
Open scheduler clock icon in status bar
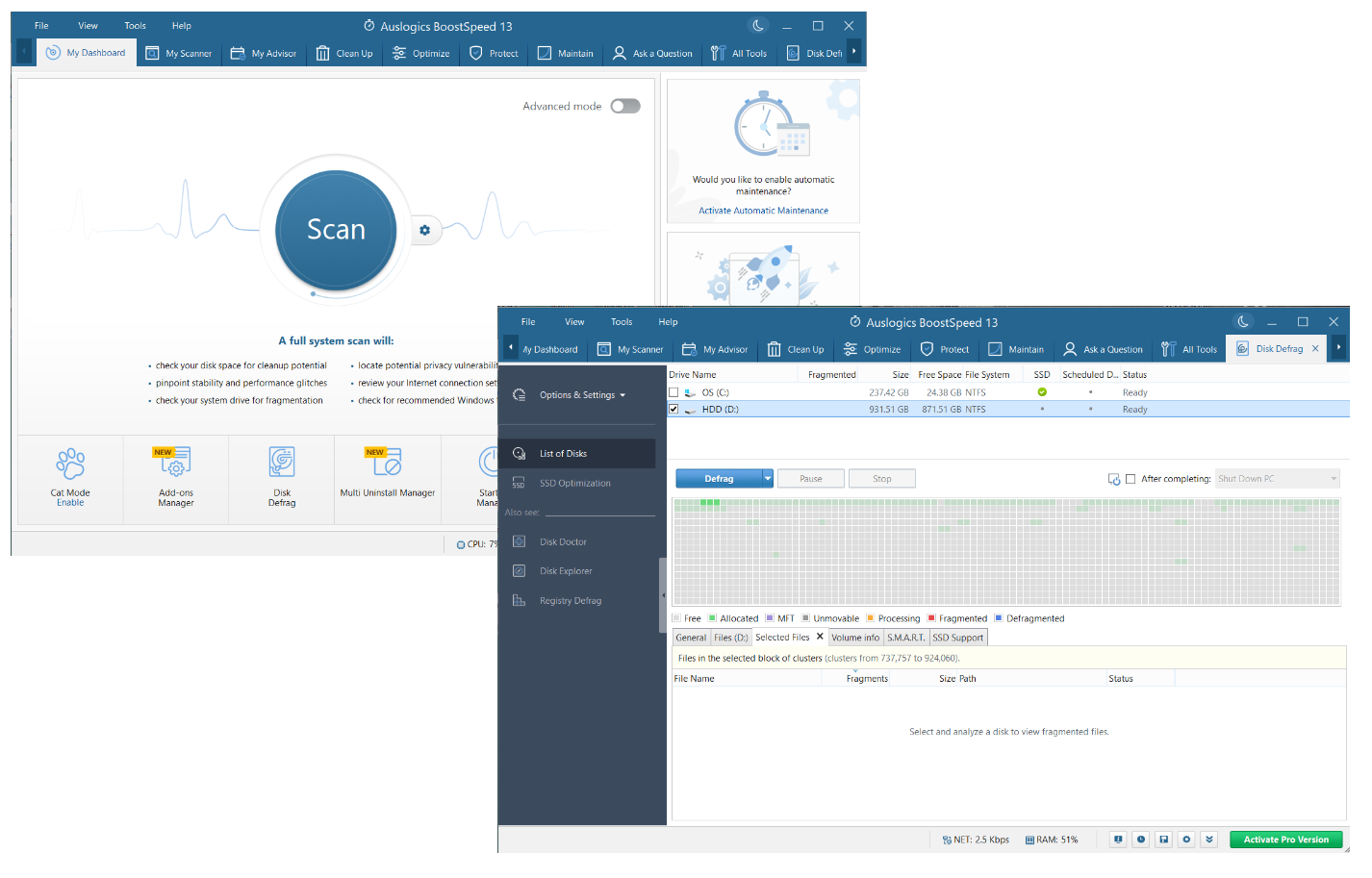(1141, 840)
